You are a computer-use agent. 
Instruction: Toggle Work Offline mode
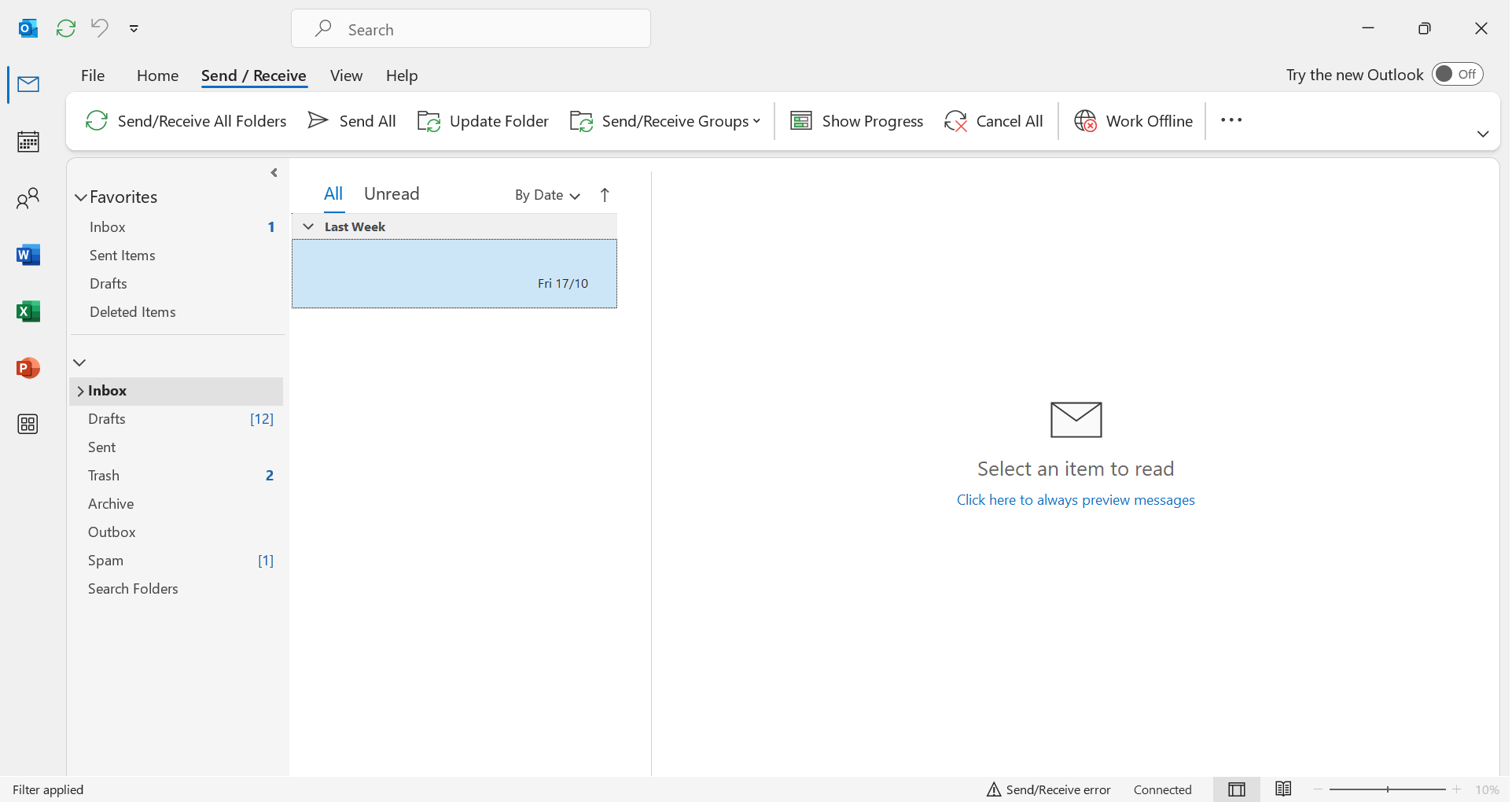[x=1133, y=121]
